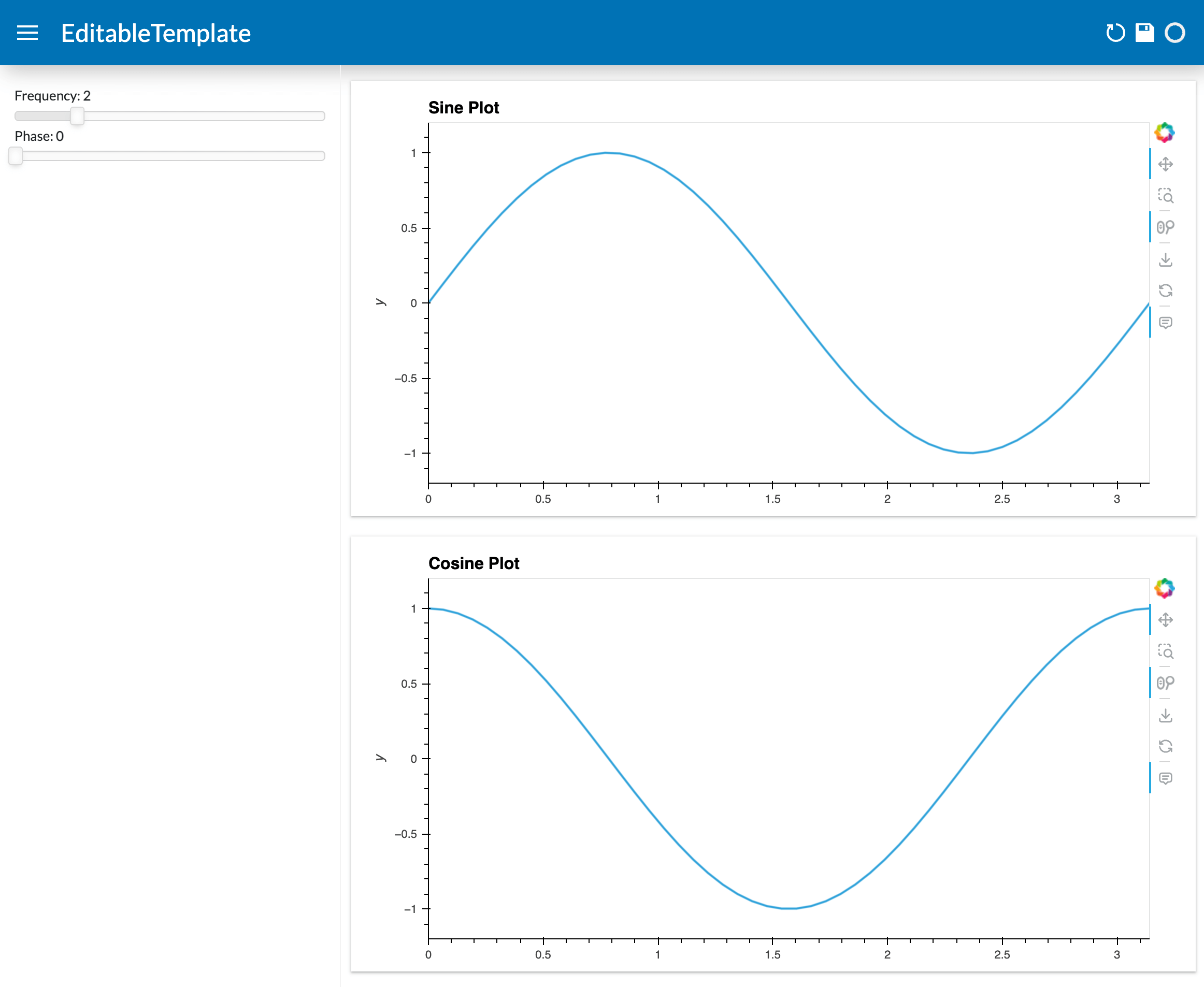Toggle Hover tool on Sine Plot

pos(1165,323)
